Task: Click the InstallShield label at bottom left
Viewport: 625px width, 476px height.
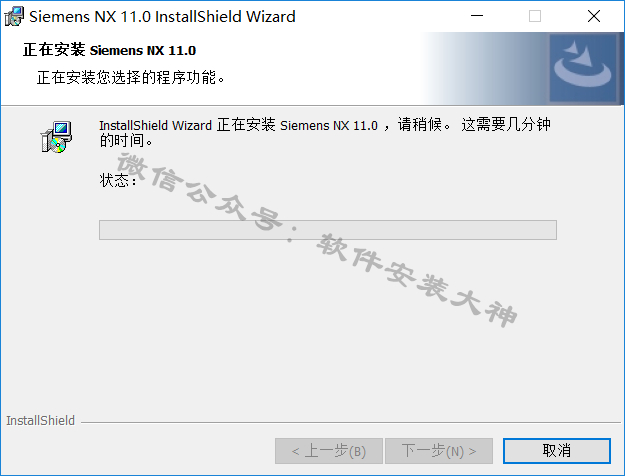Action: 41,421
